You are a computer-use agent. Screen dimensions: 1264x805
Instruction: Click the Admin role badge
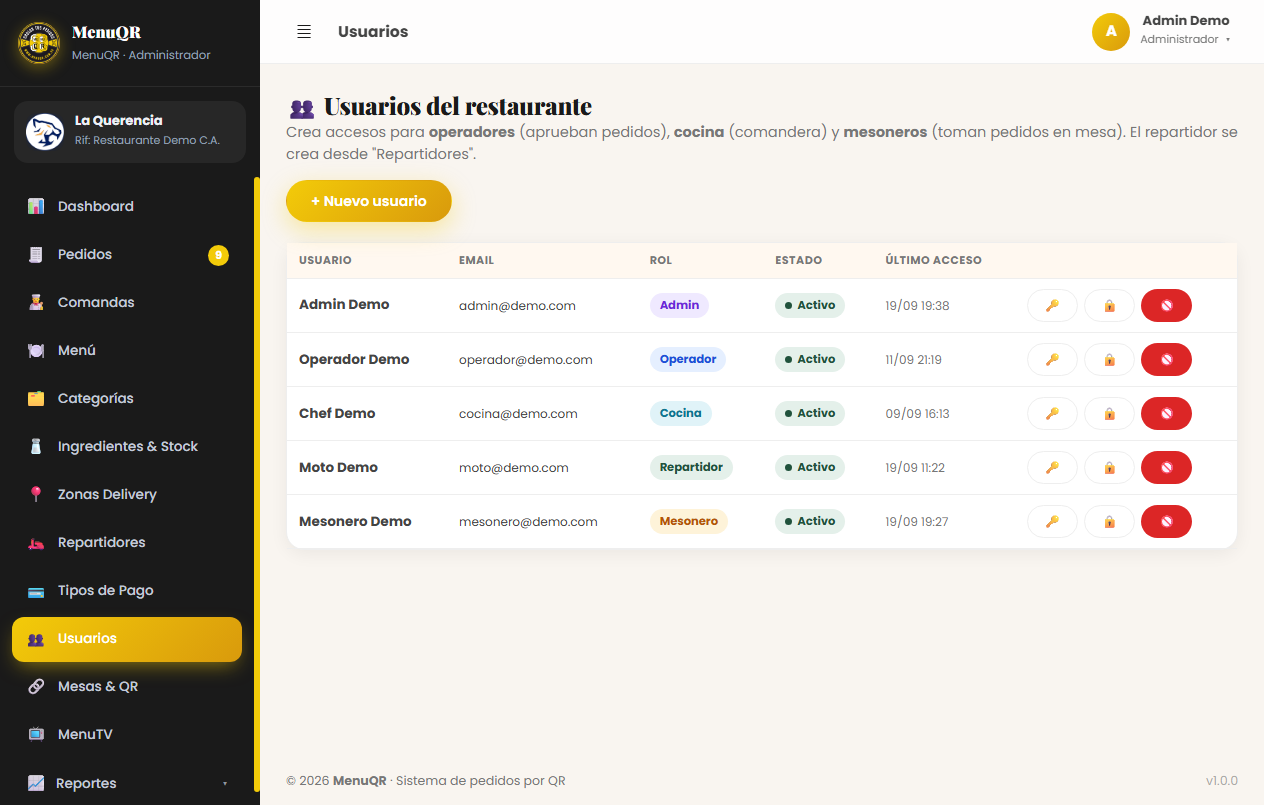tap(679, 305)
